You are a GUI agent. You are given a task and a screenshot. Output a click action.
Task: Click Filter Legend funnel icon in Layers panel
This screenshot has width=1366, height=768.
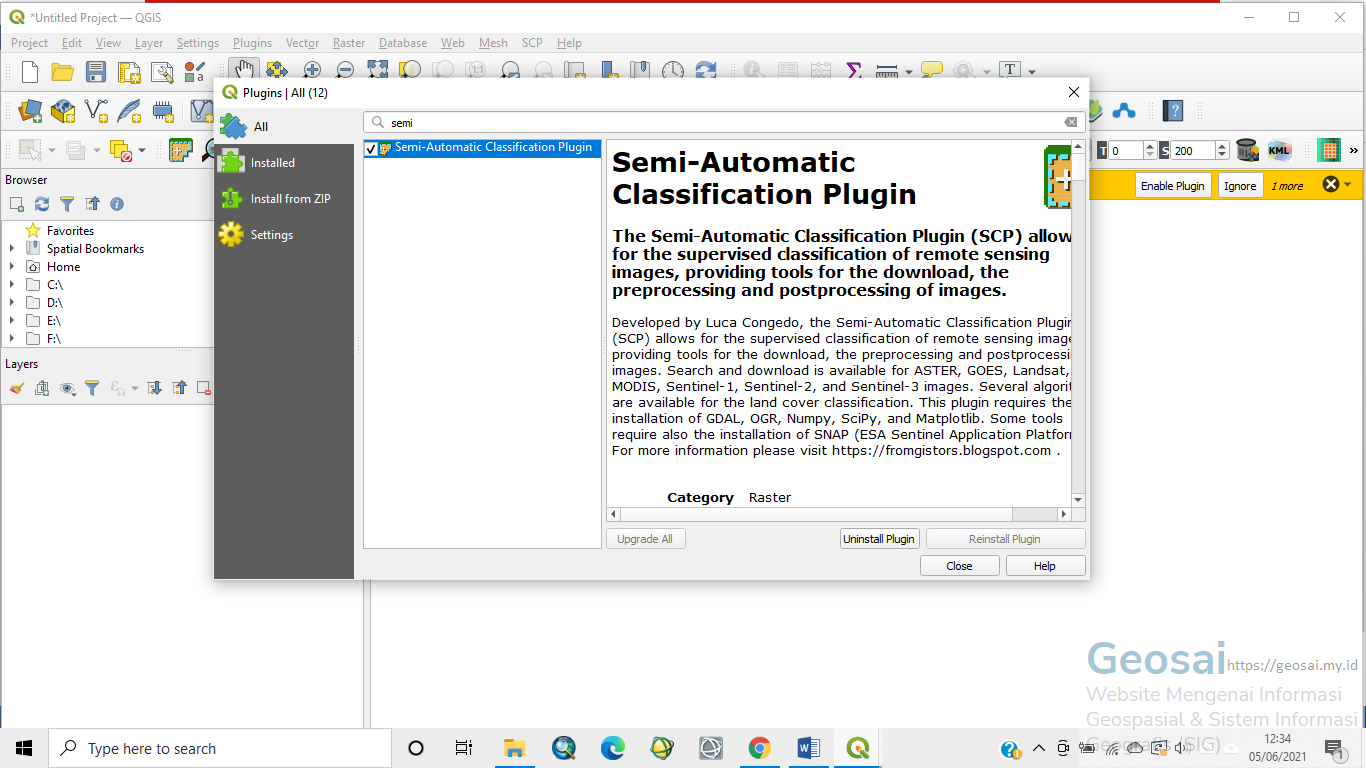[92, 388]
